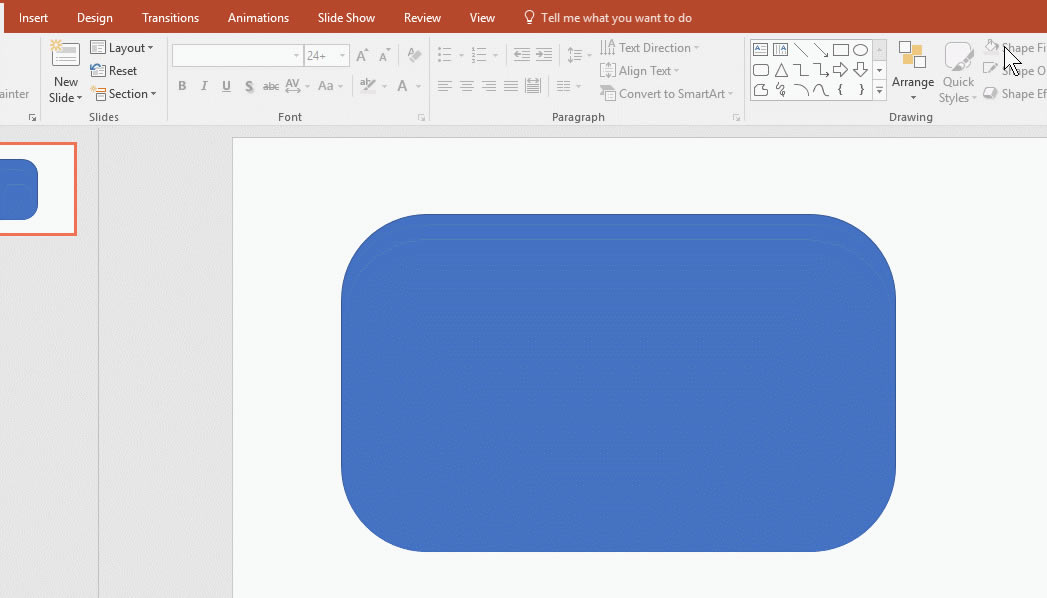Open the Align Text menu
This screenshot has height=598, width=1047.
(639, 71)
